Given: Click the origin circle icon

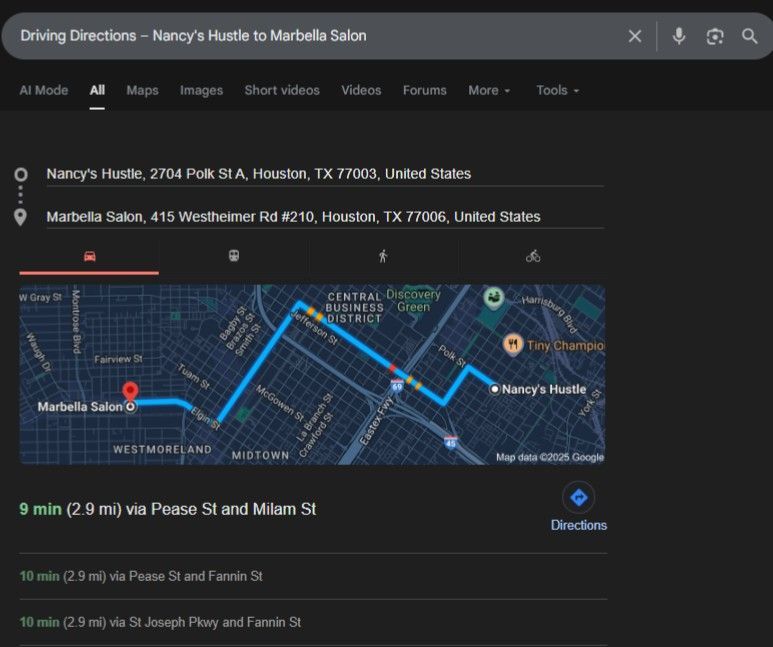Looking at the screenshot, I should [x=21, y=174].
